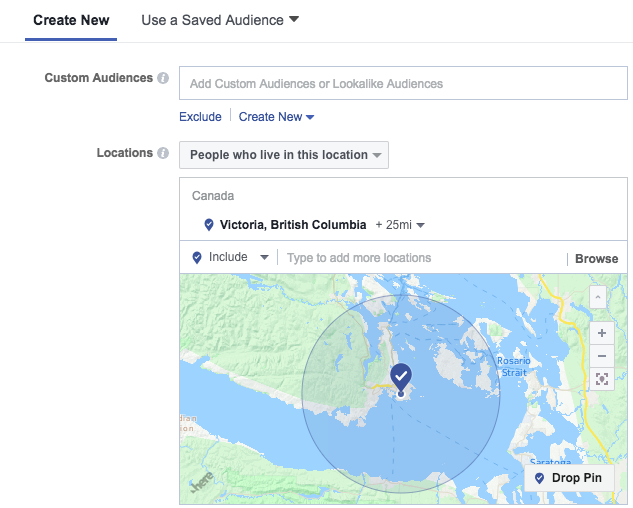Screen dimensions: 633x508
Task: Click Browse to browse locations
Action: (596, 258)
